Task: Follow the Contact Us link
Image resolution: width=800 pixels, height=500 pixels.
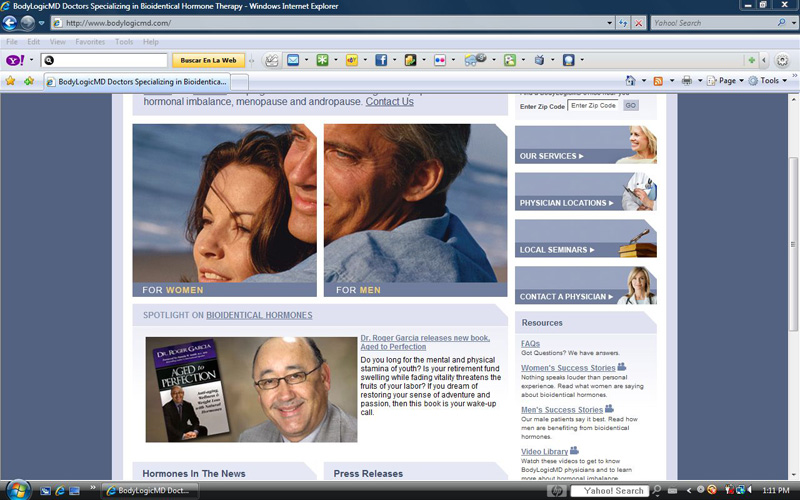Action: 389,101
